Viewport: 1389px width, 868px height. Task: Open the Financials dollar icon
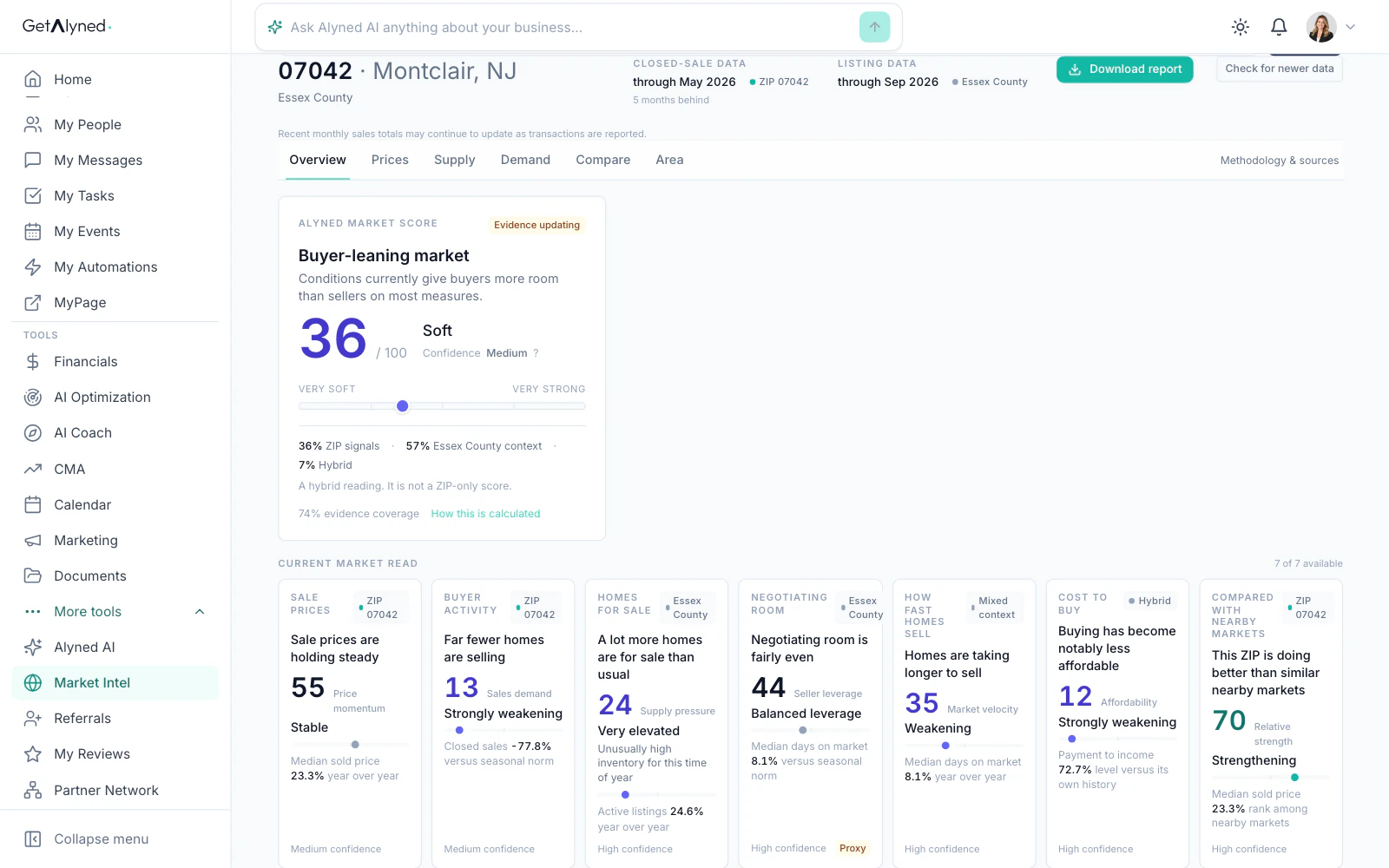[33, 361]
